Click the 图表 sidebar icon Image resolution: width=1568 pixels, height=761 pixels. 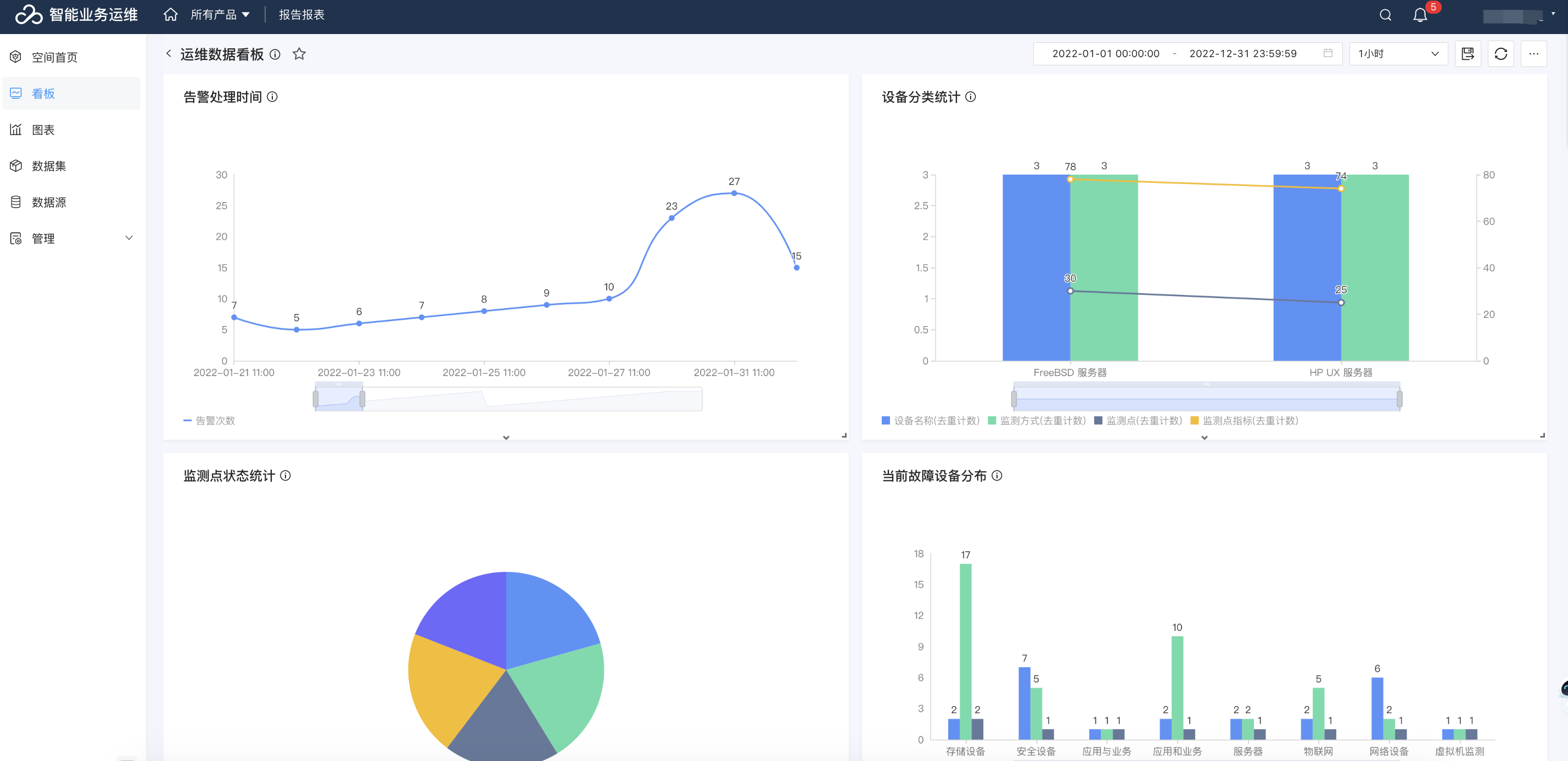pyautogui.click(x=16, y=129)
